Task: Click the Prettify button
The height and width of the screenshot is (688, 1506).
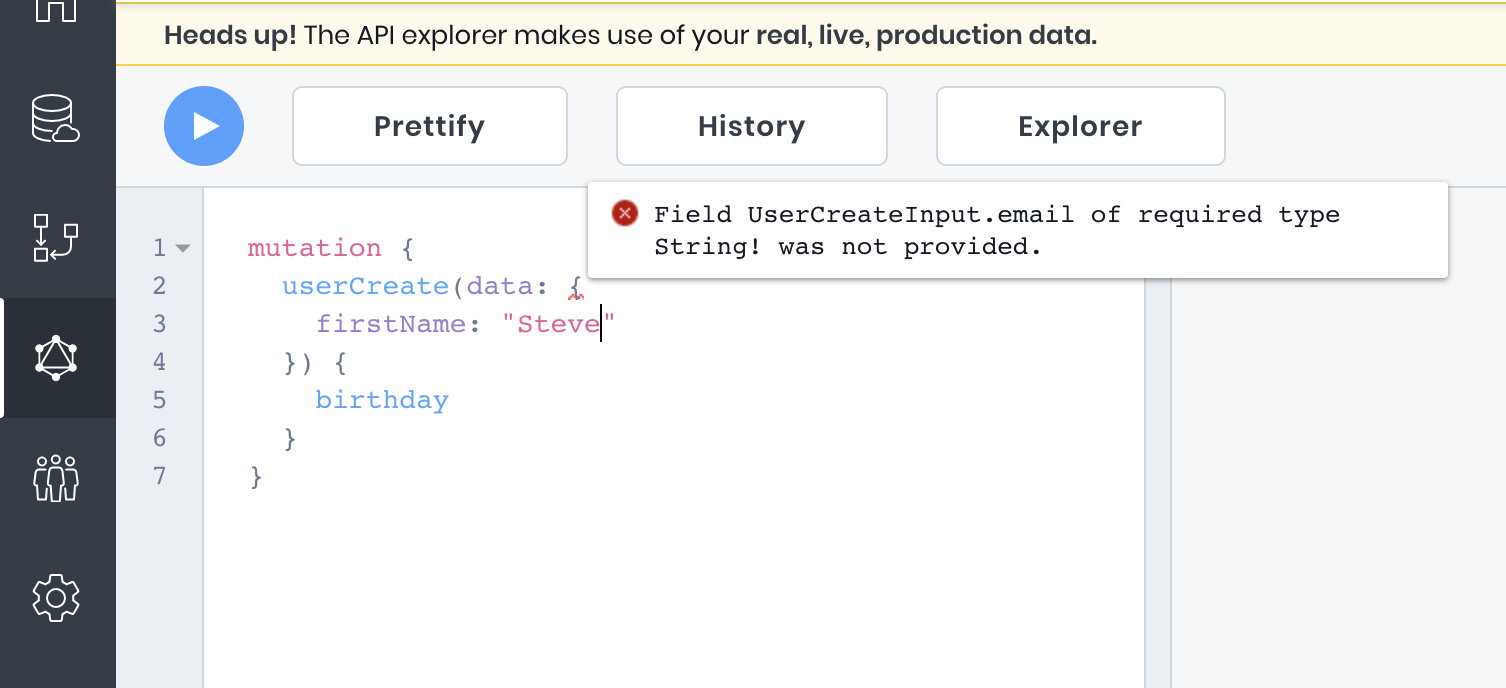Action: coord(429,126)
